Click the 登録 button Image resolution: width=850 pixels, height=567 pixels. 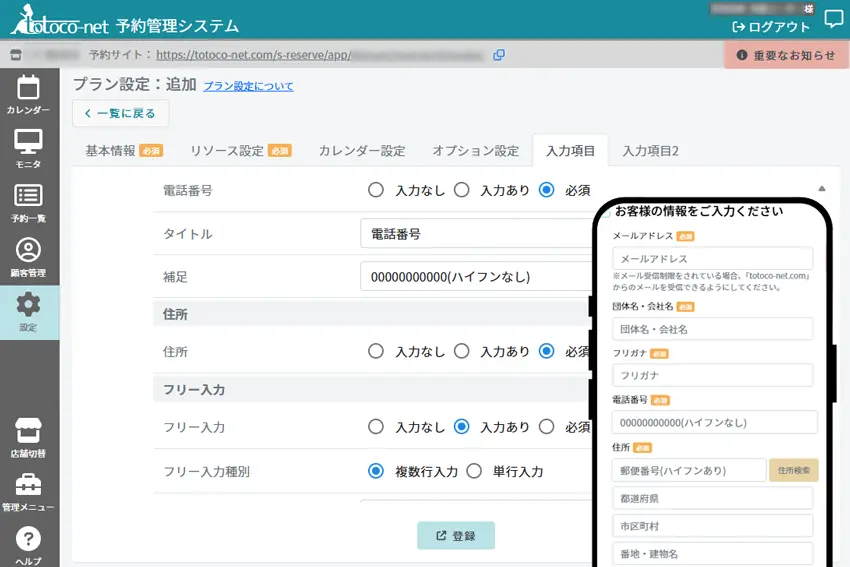click(456, 536)
